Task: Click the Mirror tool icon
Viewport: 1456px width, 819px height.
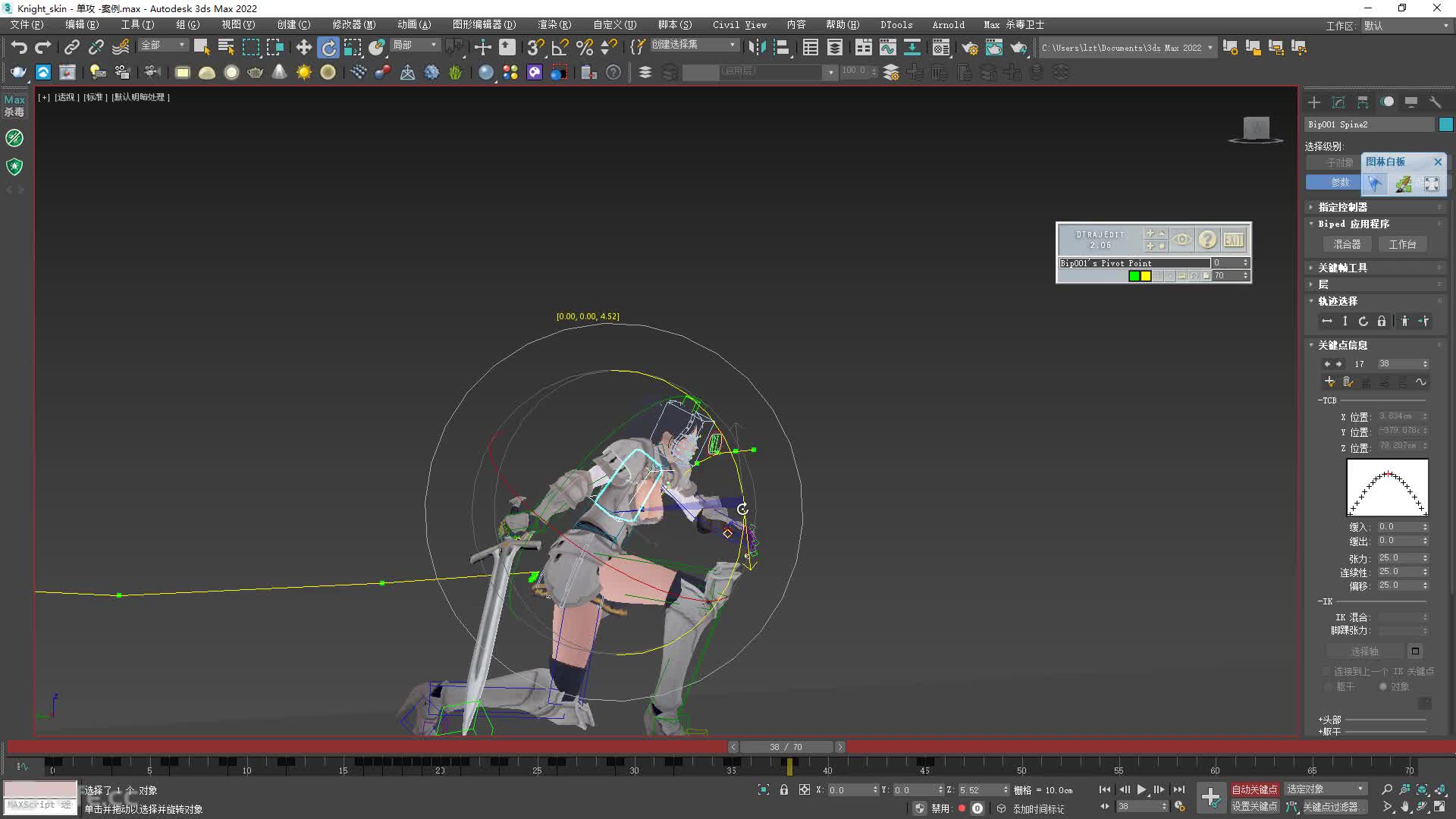Action: click(756, 47)
